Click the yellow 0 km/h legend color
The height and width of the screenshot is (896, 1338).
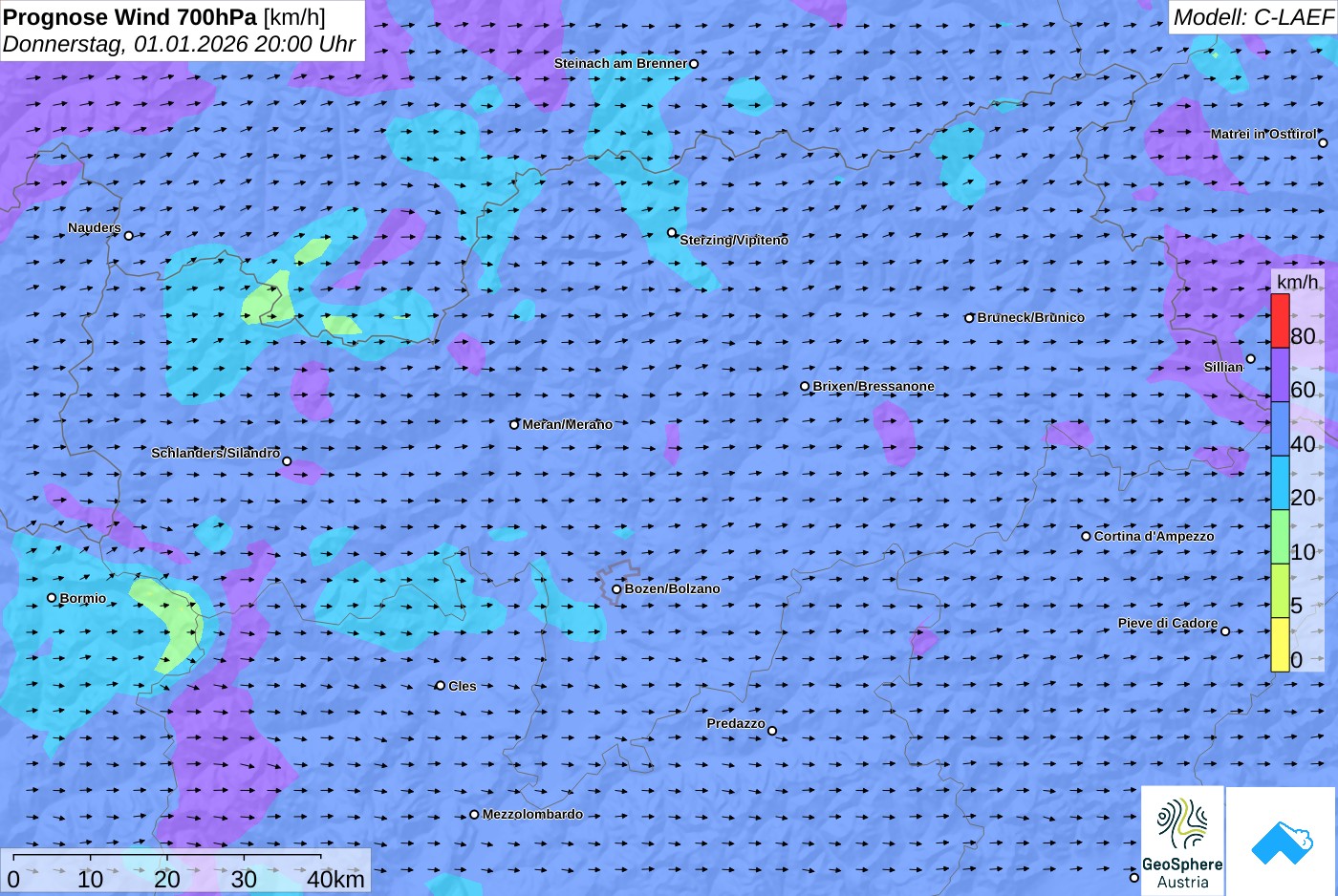[x=1280, y=645]
